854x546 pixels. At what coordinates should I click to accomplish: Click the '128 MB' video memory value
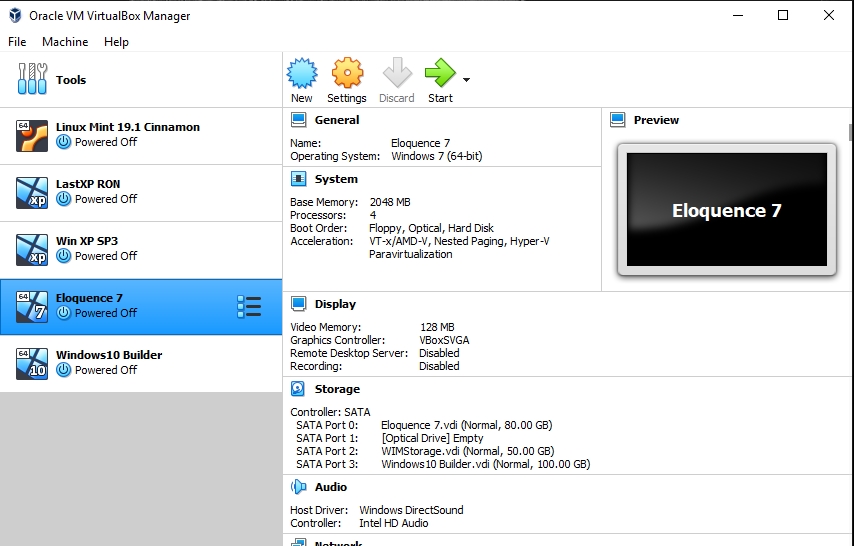437,327
